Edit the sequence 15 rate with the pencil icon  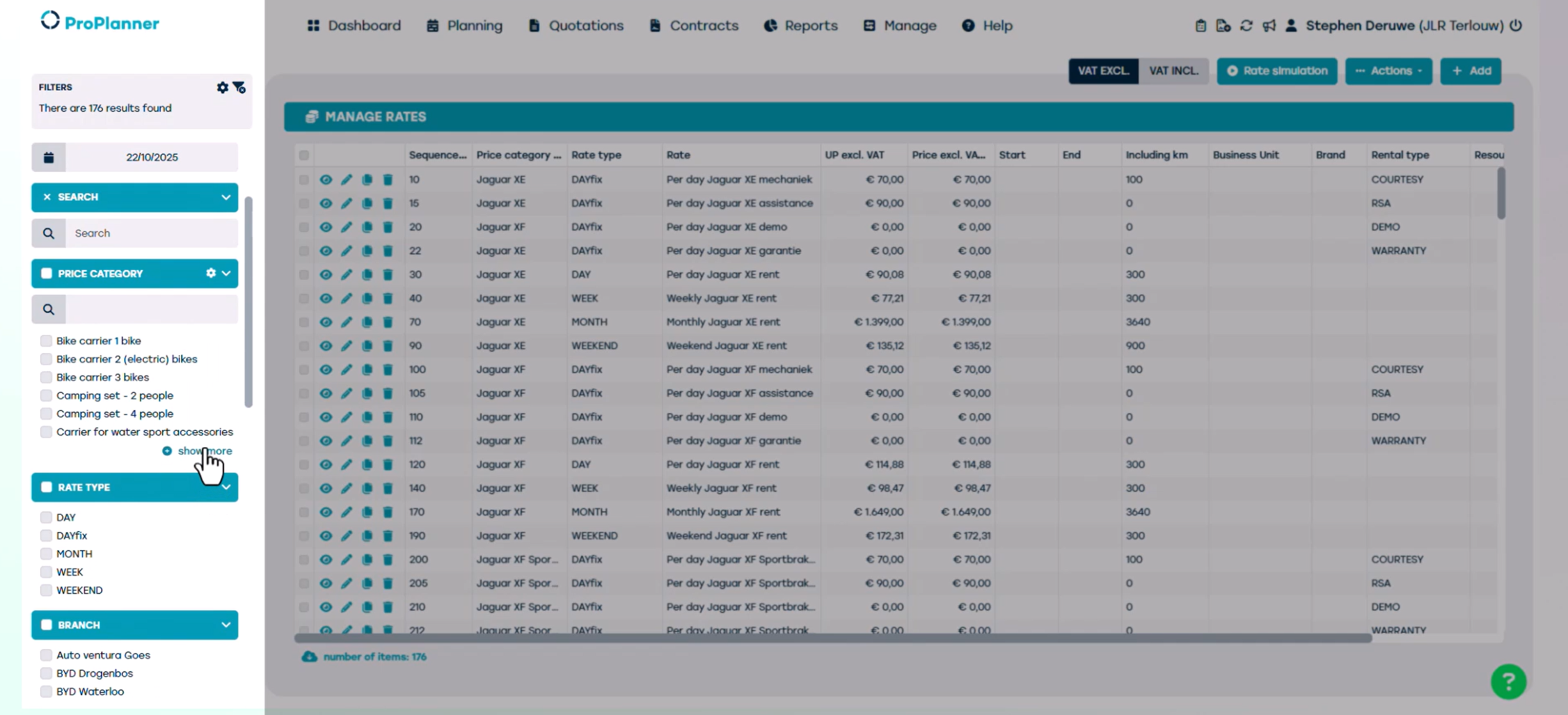[346, 203]
